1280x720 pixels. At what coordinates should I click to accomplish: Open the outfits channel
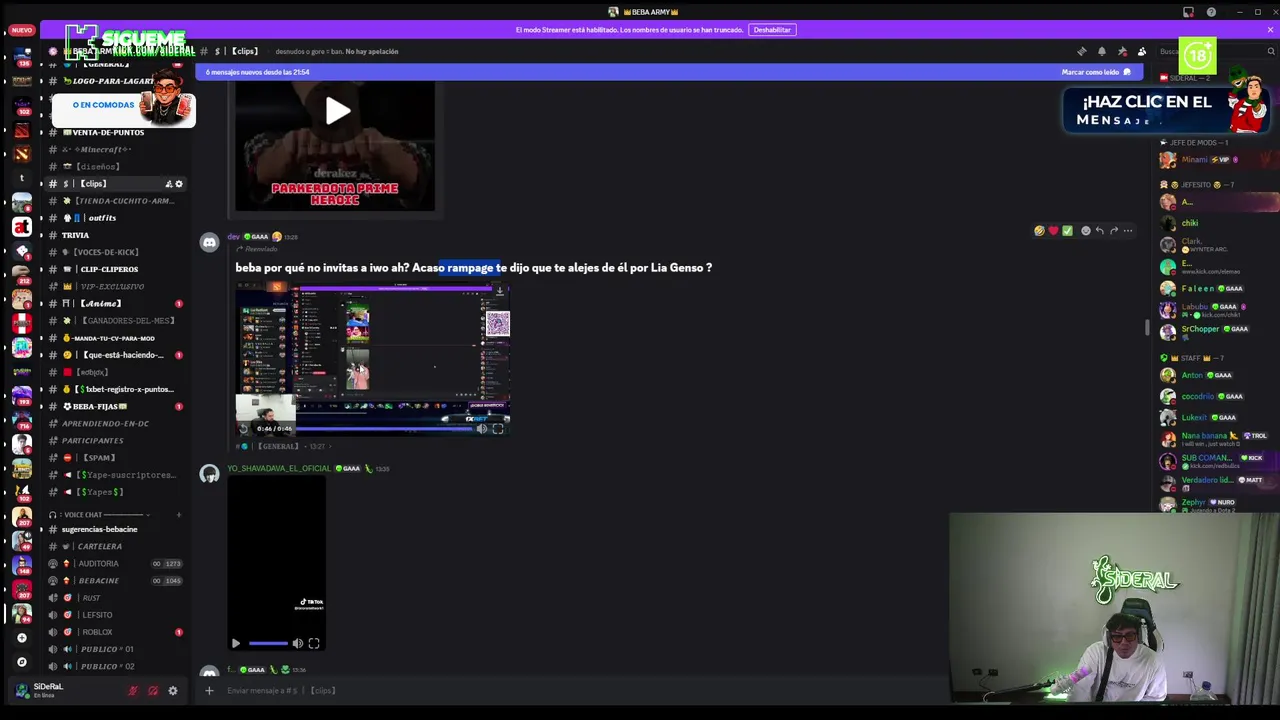(x=117, y=218)
